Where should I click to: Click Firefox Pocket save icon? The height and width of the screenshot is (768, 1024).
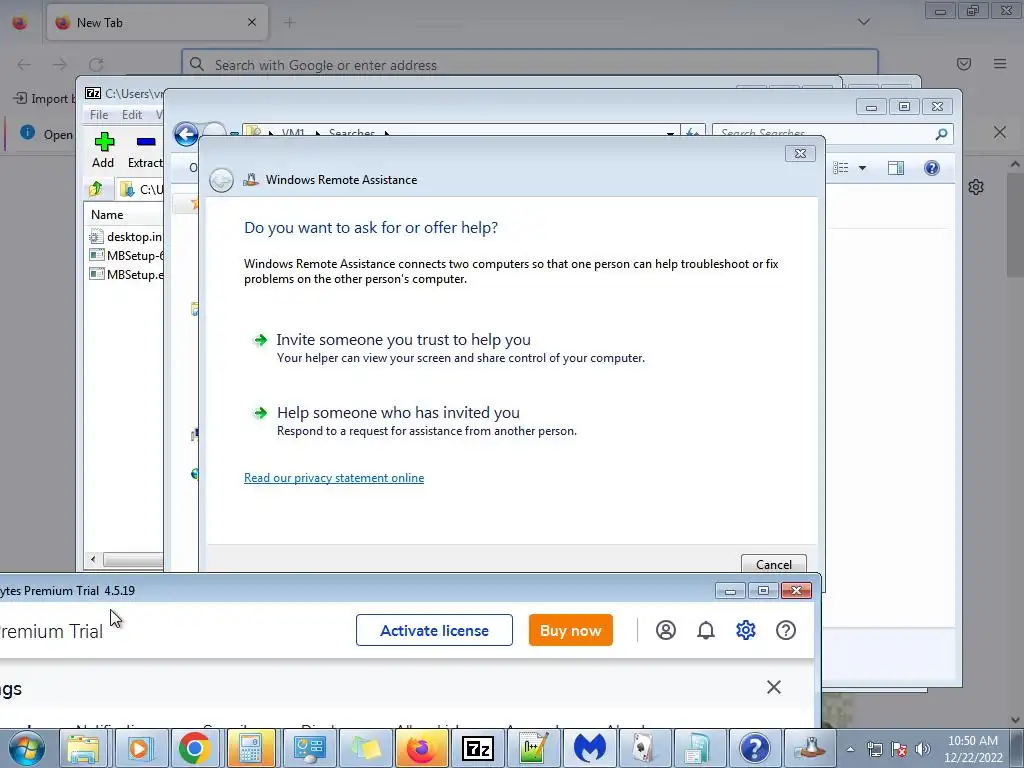tap(963, 64)
